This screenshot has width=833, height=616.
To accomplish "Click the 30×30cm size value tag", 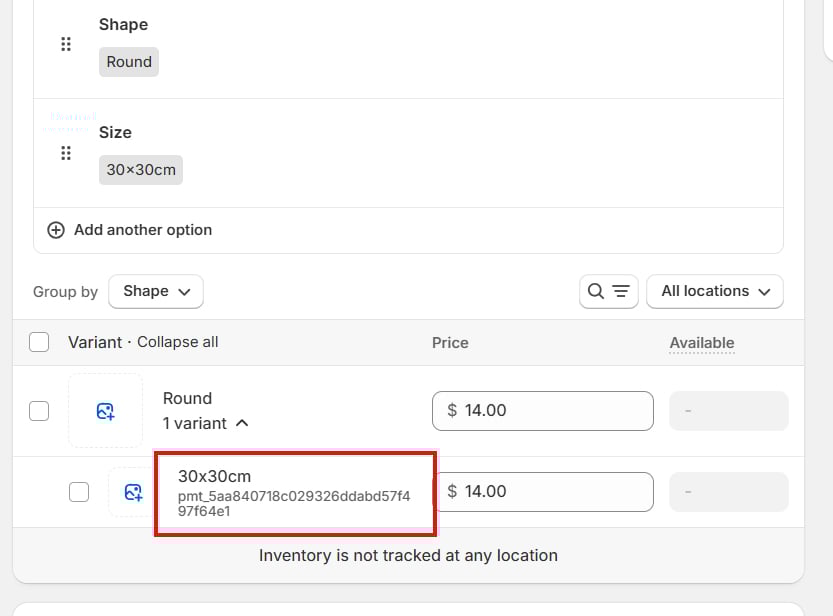I will (x=141, y=170).
